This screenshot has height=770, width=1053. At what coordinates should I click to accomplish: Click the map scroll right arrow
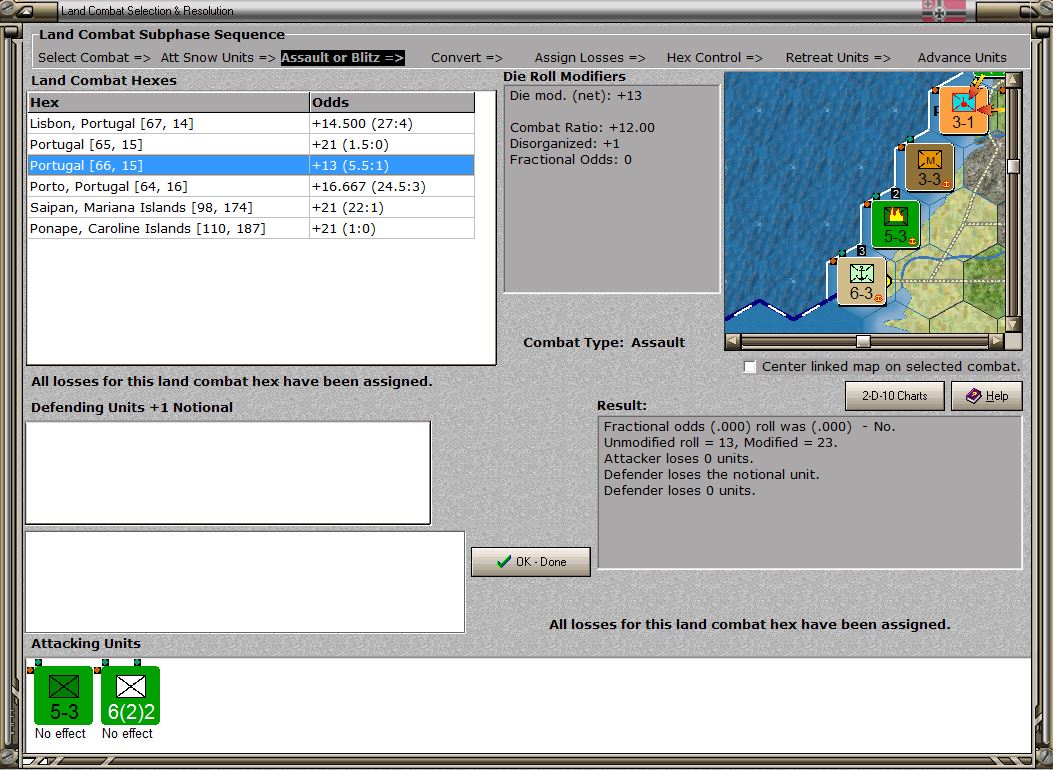(997, 342)
